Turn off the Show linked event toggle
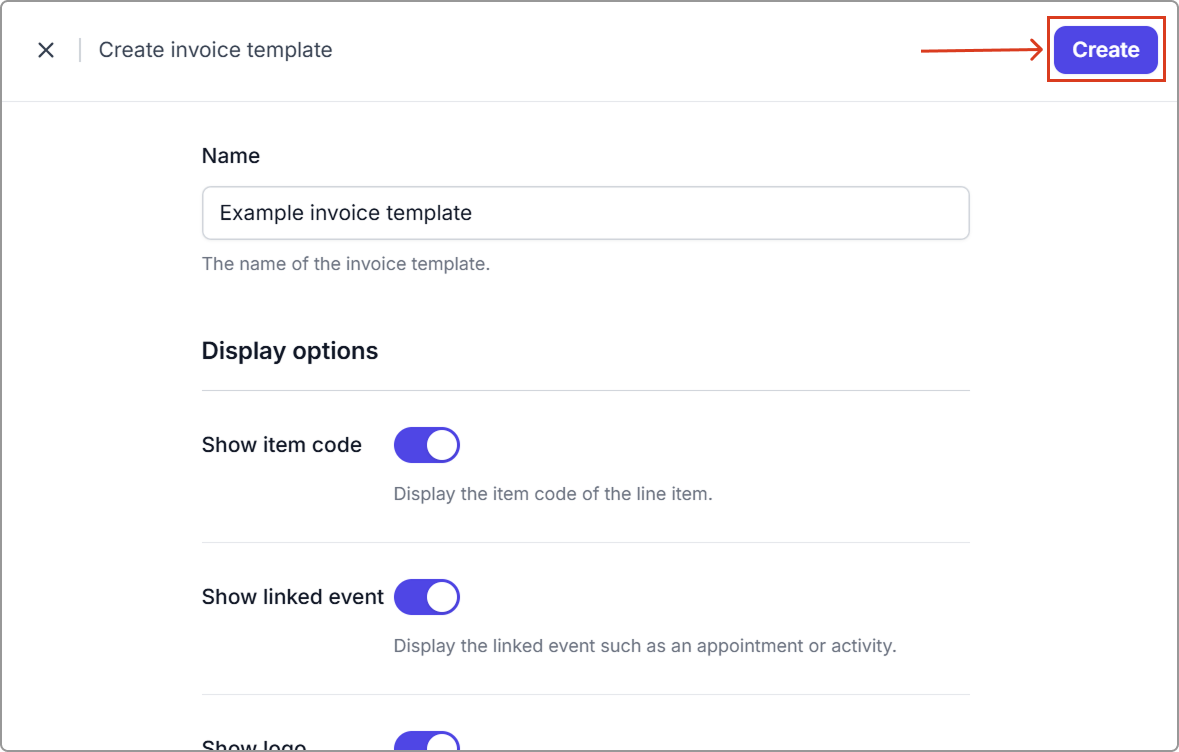The width and height of the screenshot is (1179, 752). 427,597
